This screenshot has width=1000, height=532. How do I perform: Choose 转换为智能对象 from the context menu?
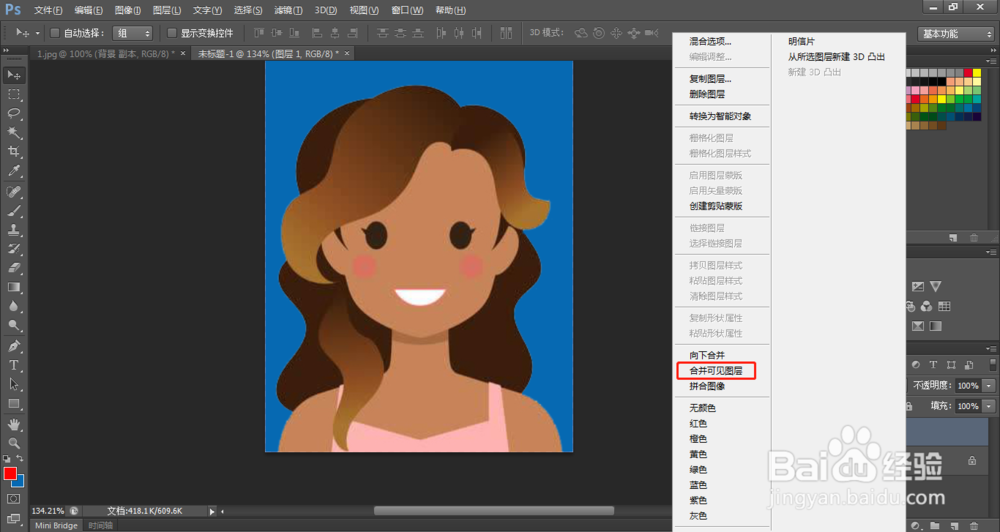(x=720, y=116)
